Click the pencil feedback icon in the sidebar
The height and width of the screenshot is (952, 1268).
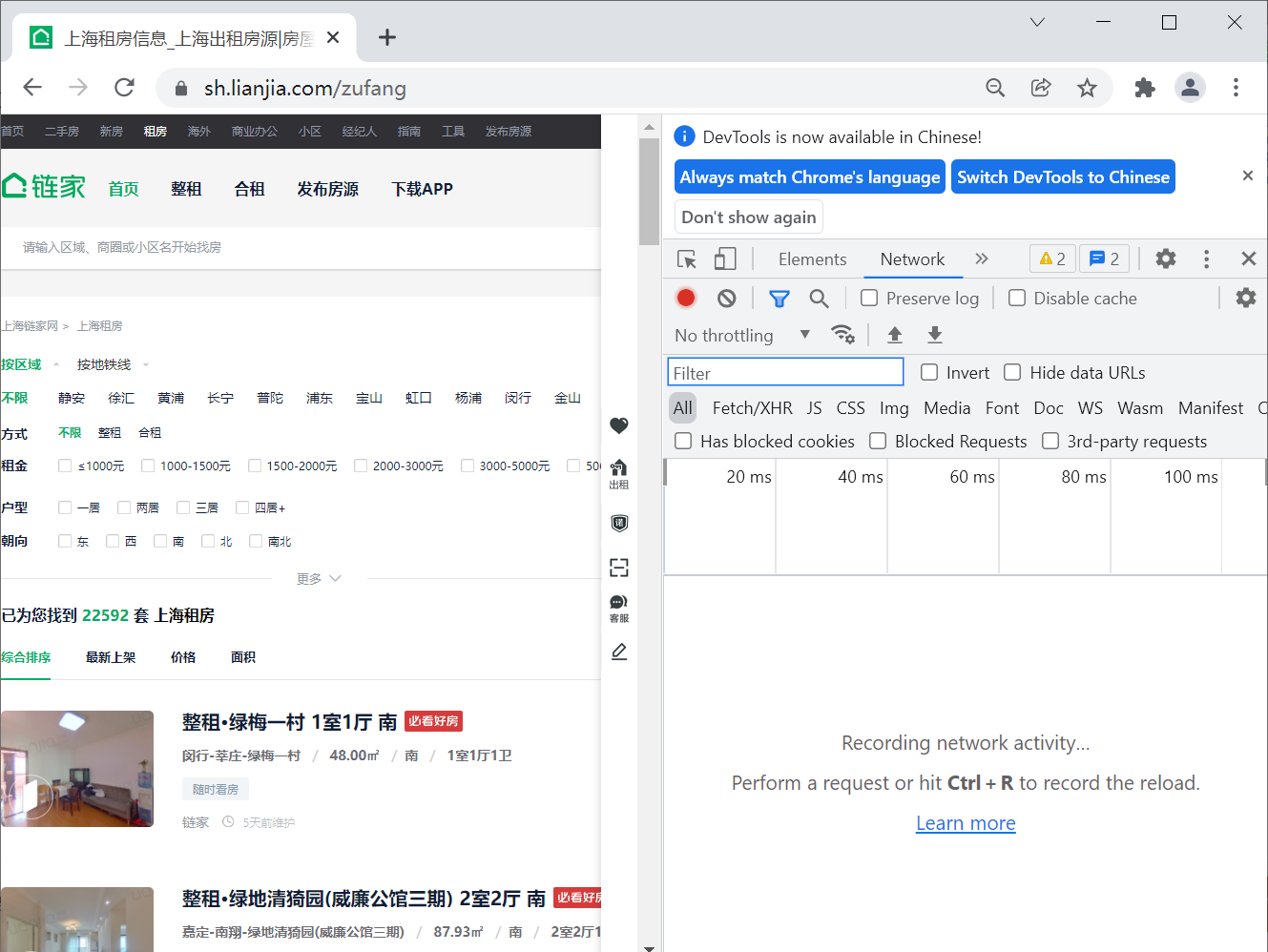619,652
